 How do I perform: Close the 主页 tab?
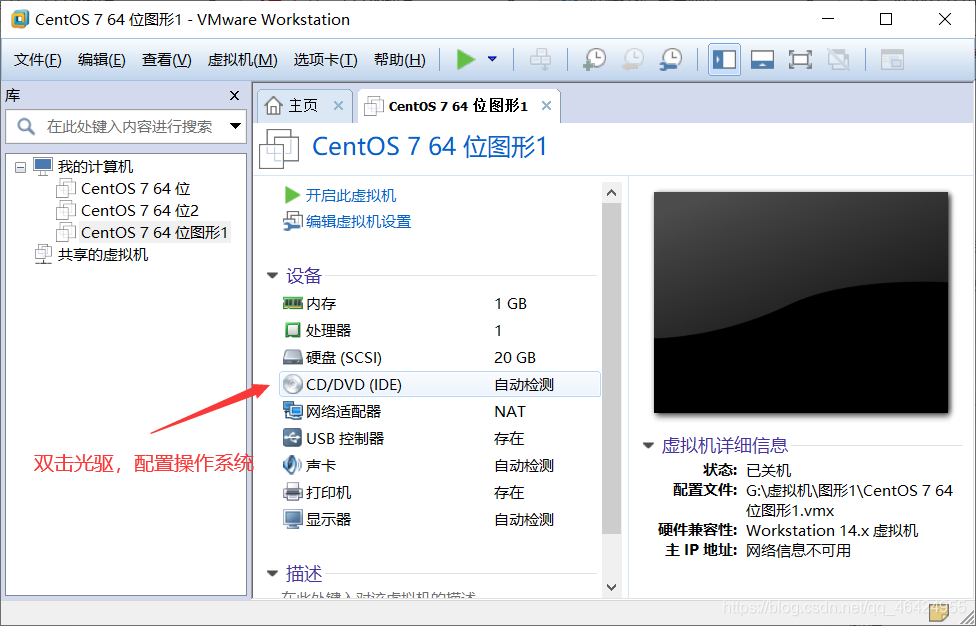click(339, 106)
